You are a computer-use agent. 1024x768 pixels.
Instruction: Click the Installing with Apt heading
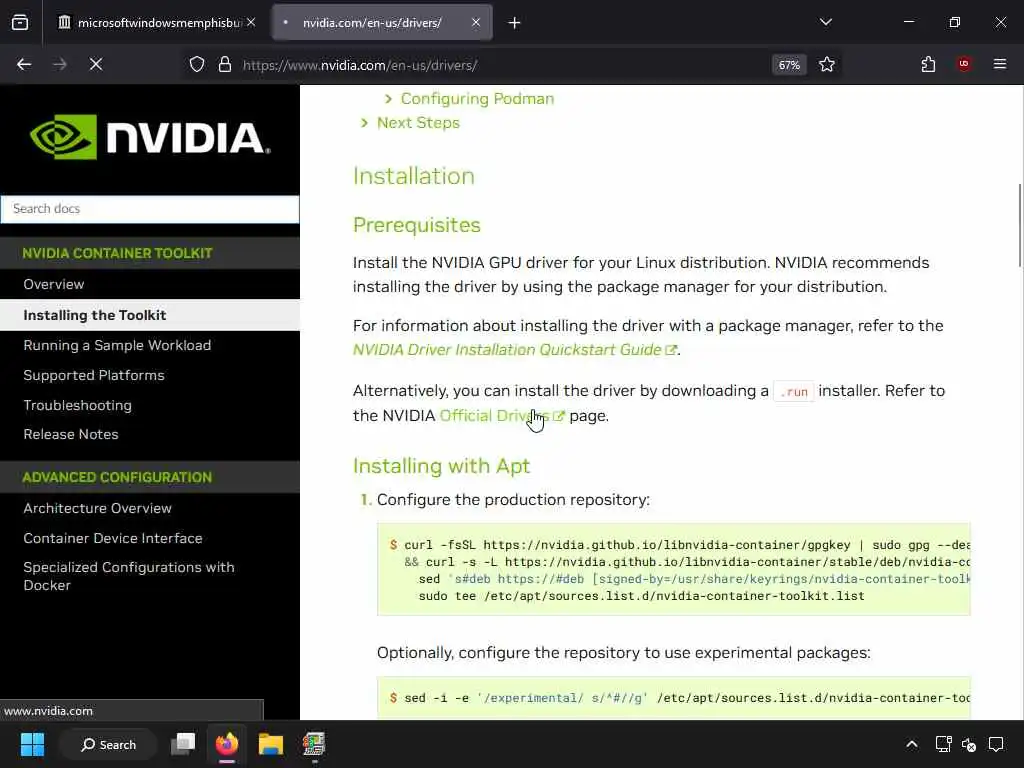coord(441,466)
